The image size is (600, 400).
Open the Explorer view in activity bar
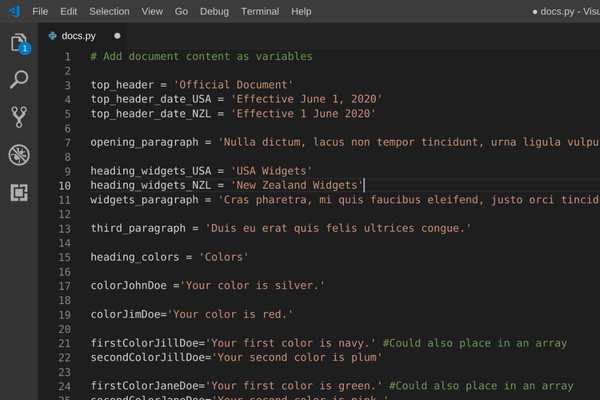[x=19, y=43]
